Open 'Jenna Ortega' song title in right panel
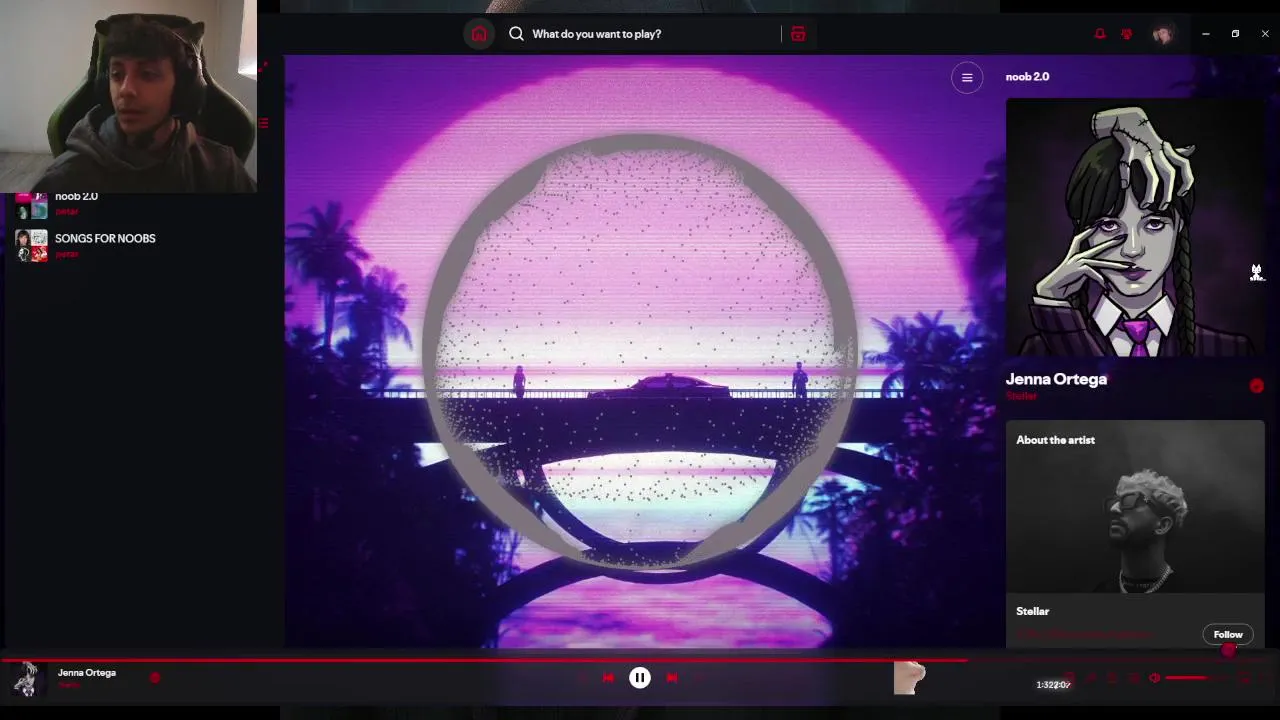 click(x=1056, y=379)
